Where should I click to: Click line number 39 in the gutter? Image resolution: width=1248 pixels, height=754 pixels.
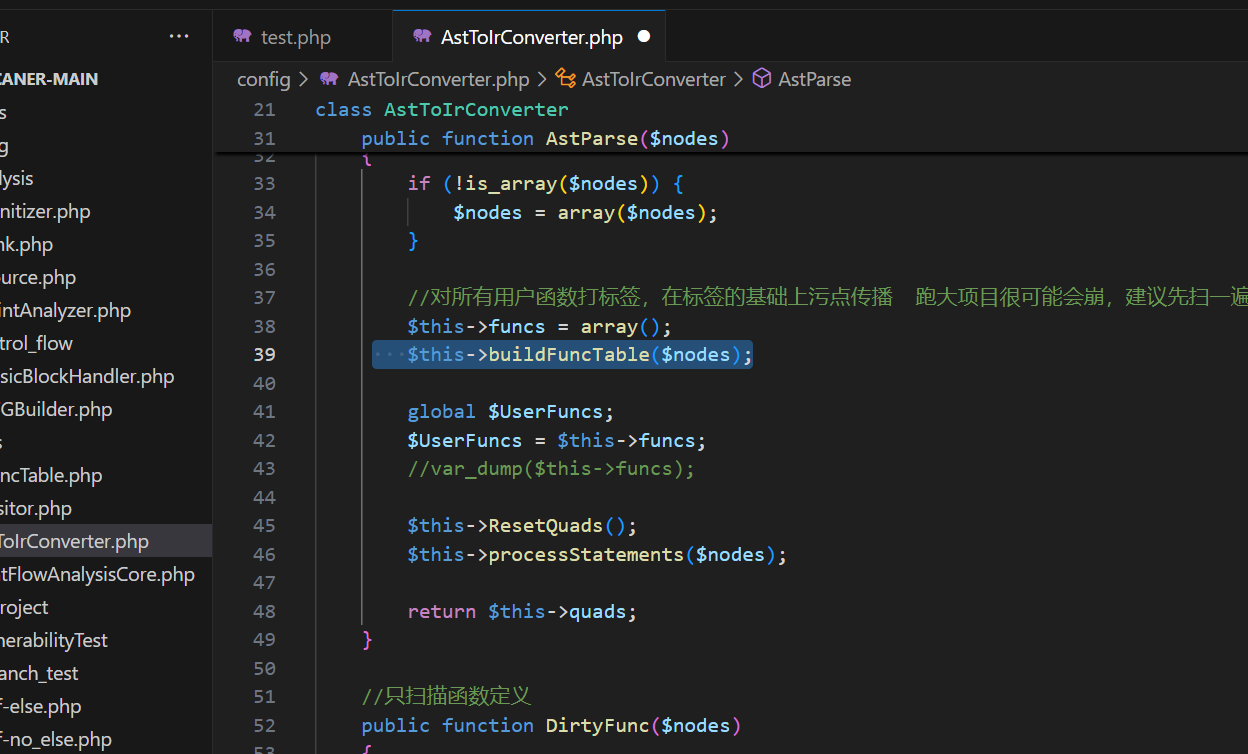tap(264, 355)
